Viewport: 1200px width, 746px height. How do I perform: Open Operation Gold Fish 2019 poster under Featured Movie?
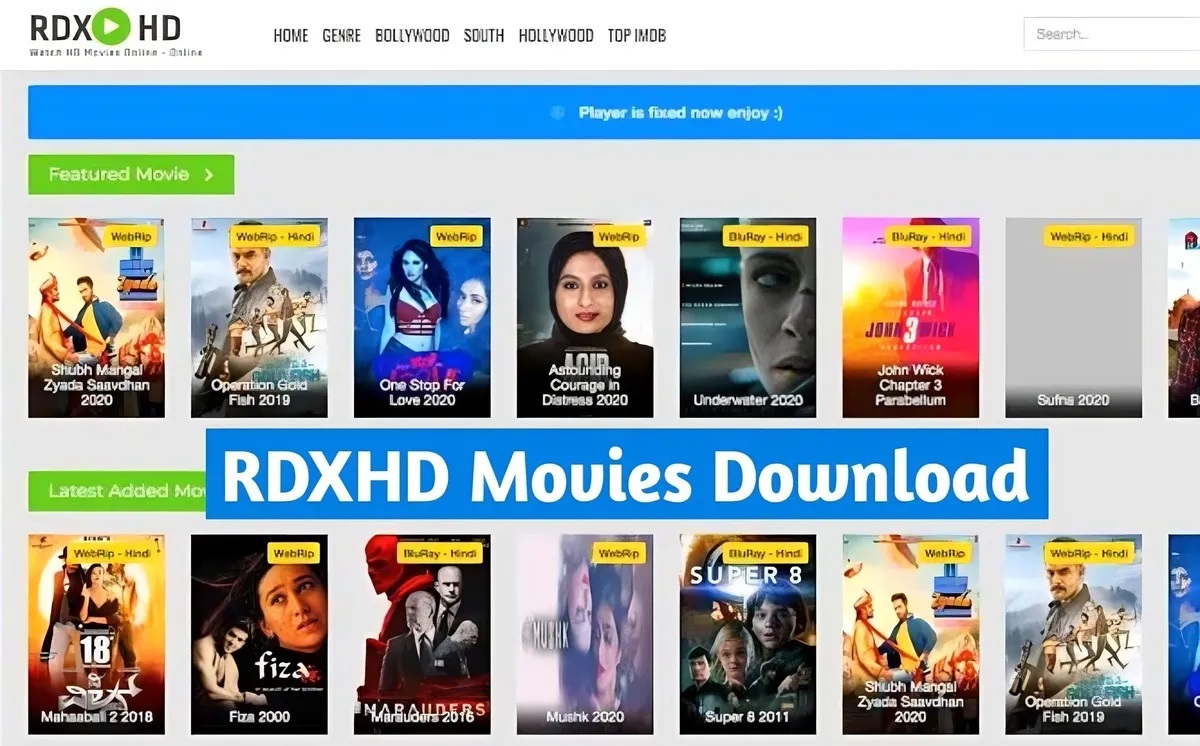tap(259, 317)
